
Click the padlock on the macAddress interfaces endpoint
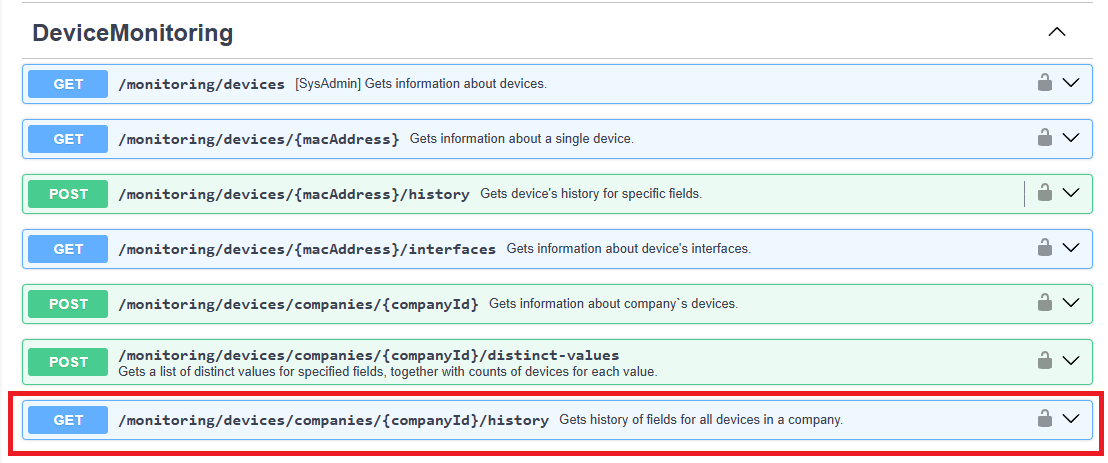pos(1044,248)
